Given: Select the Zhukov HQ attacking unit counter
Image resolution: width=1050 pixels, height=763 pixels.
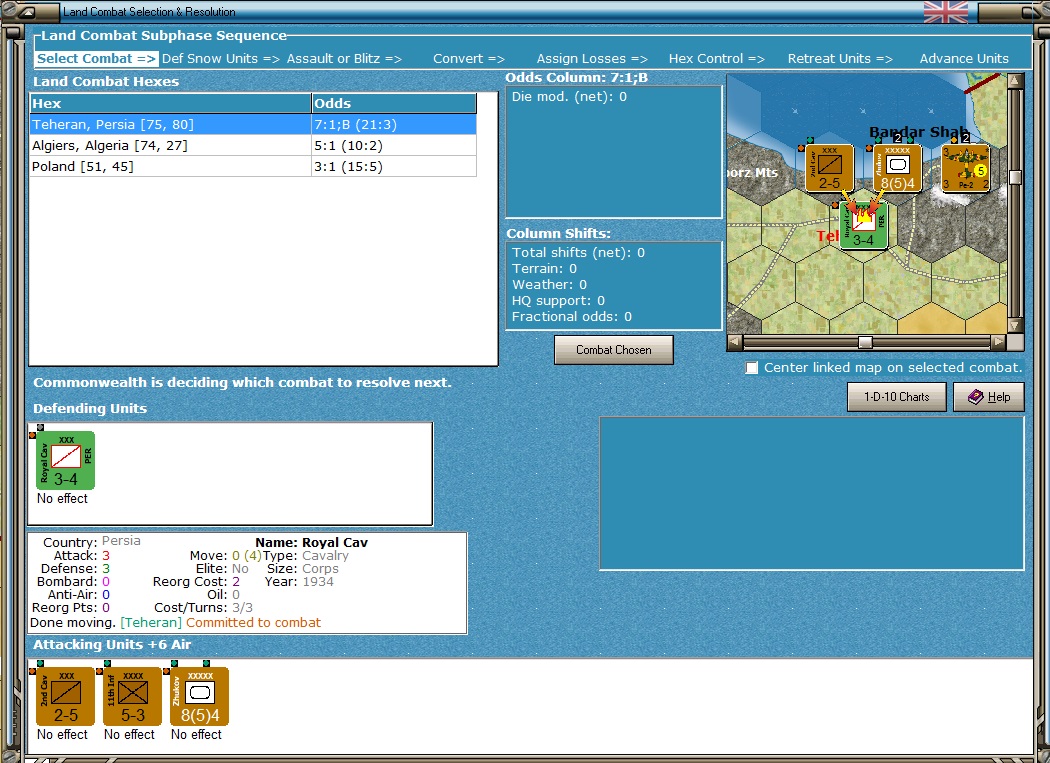Looking at the screenshot, I should pos(200,697).
